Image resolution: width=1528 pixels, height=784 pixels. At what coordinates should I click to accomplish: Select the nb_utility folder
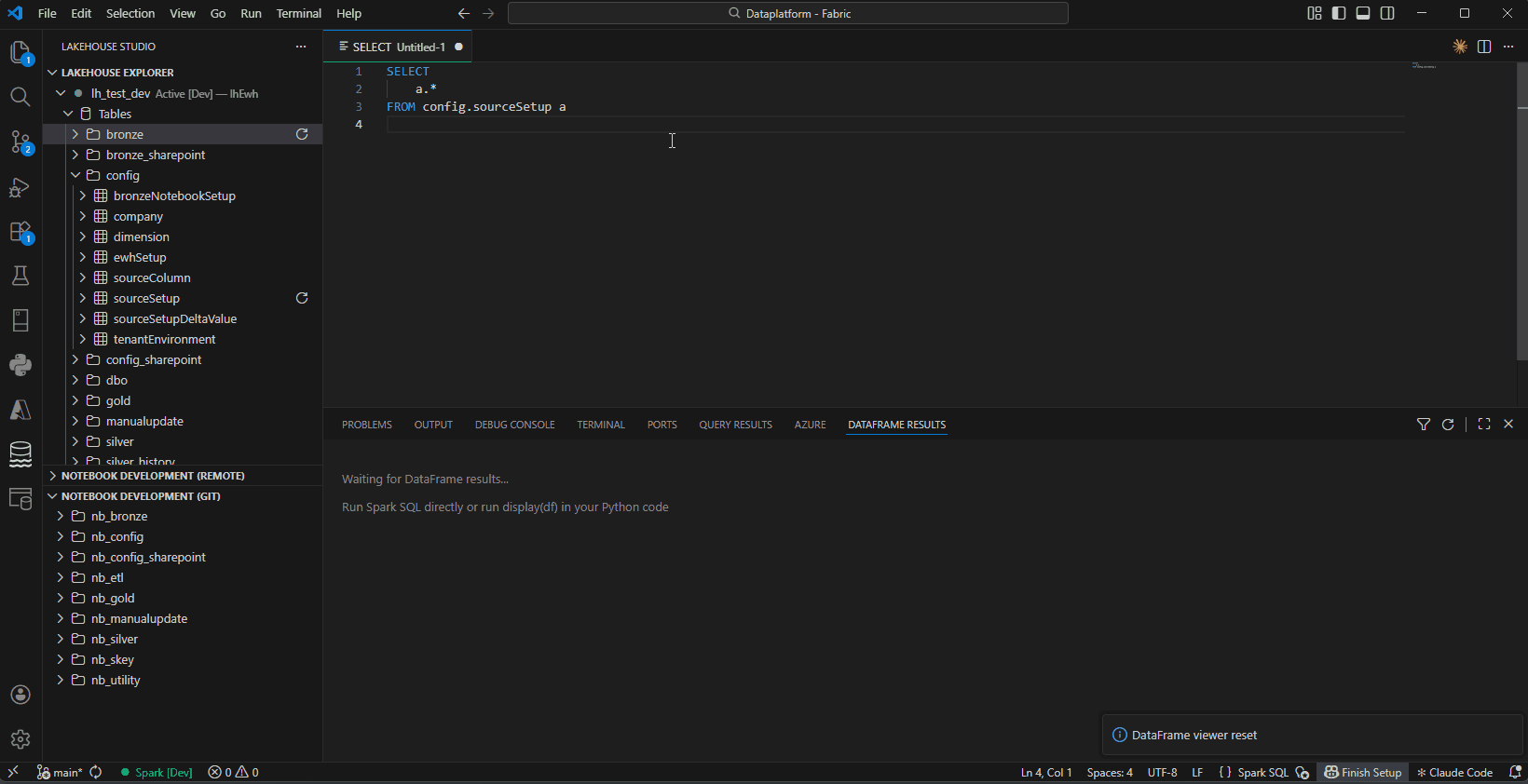pyautogui.click(x=116, y=680)
